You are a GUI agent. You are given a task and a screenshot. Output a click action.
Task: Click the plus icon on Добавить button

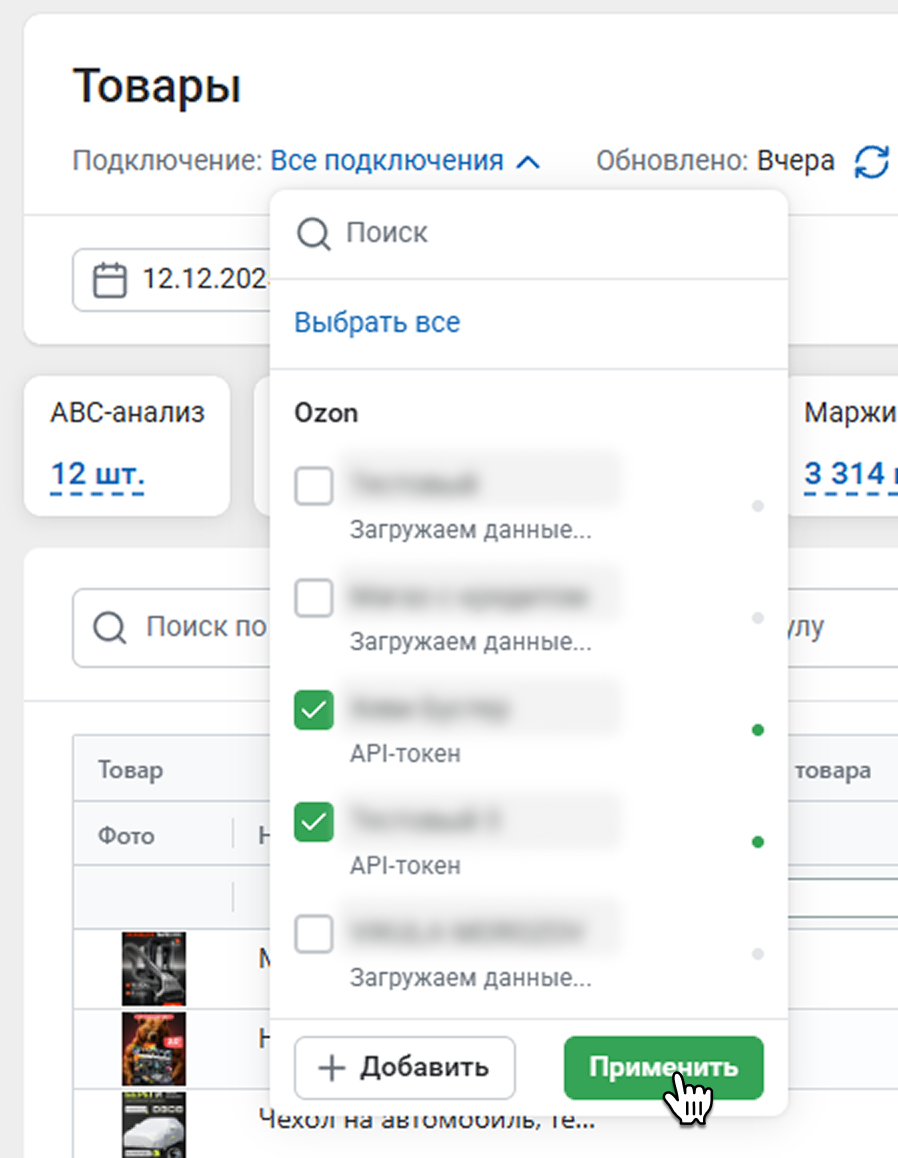(330, 1068)
